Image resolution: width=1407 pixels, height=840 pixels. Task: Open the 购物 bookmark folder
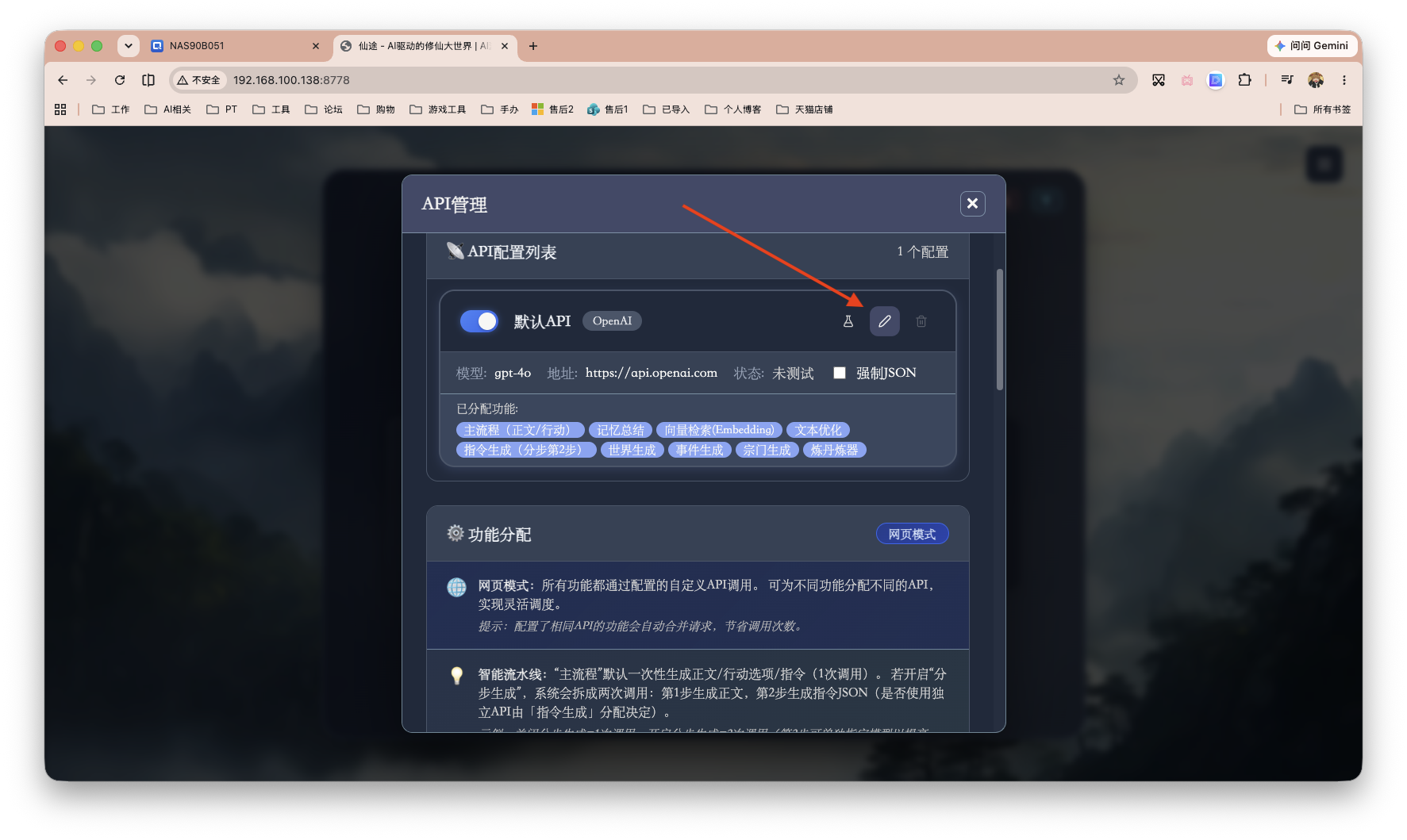(376, 109)
